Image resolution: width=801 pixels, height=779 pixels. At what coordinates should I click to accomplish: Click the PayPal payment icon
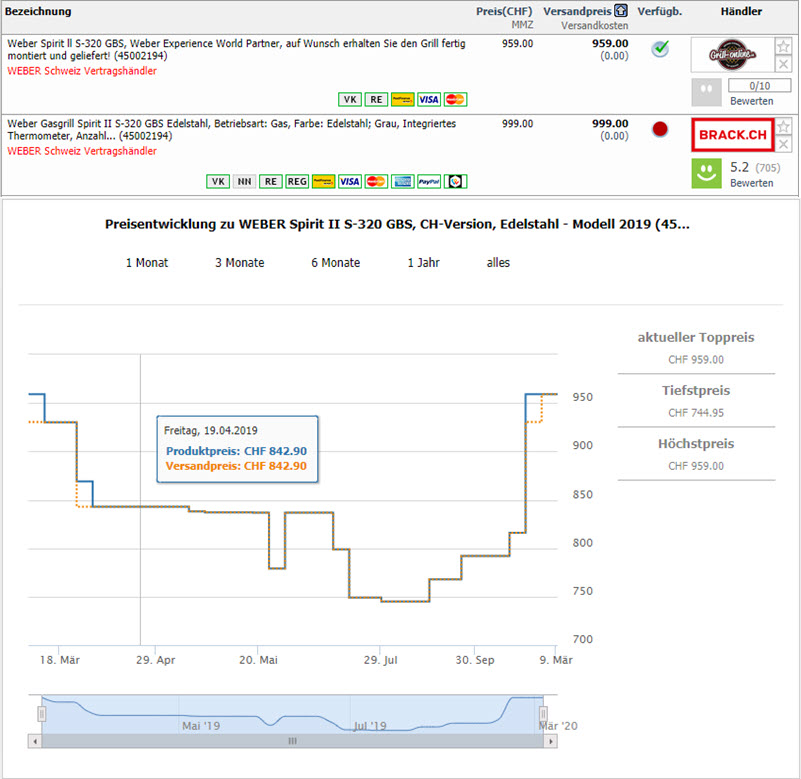point(429,181)
